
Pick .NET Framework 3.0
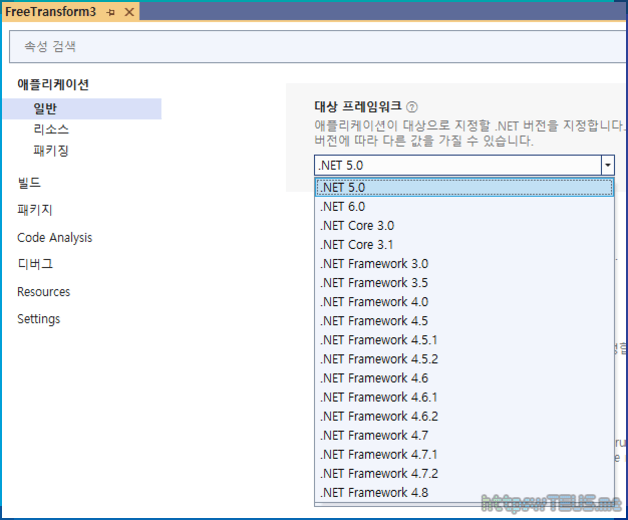[464, 264]
